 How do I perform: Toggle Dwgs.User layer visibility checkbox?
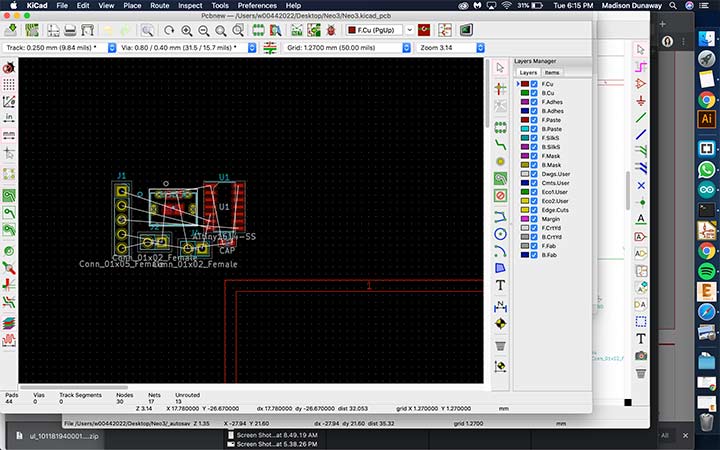click(x=534, y=174)
